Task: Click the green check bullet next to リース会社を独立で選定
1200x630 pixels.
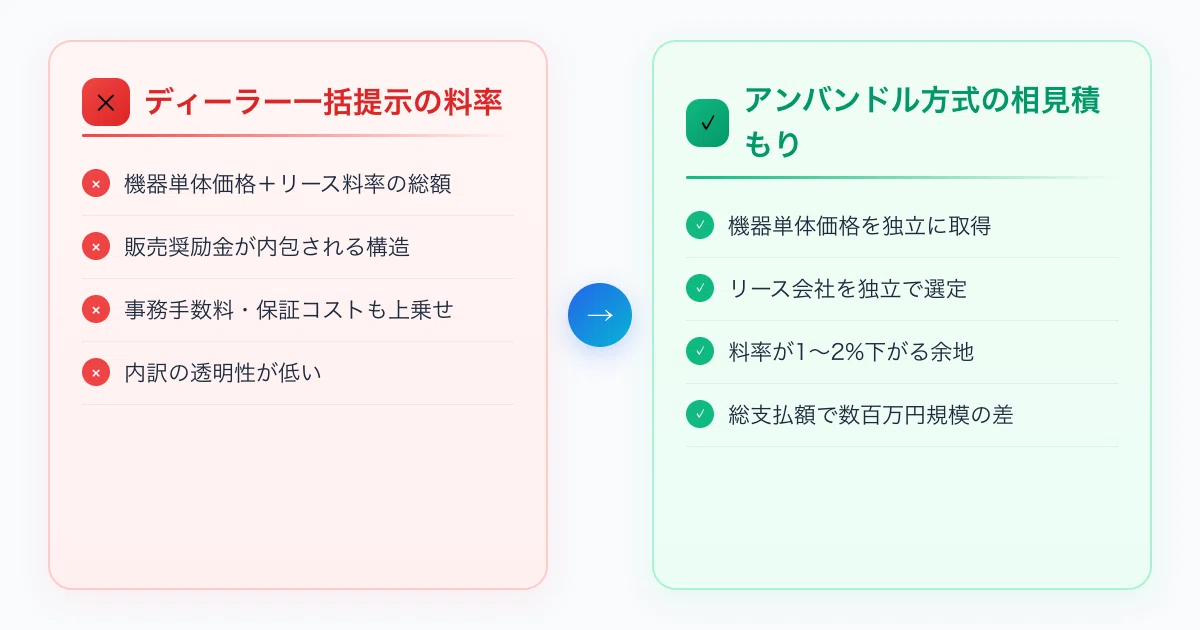Action: pos(700,289)
